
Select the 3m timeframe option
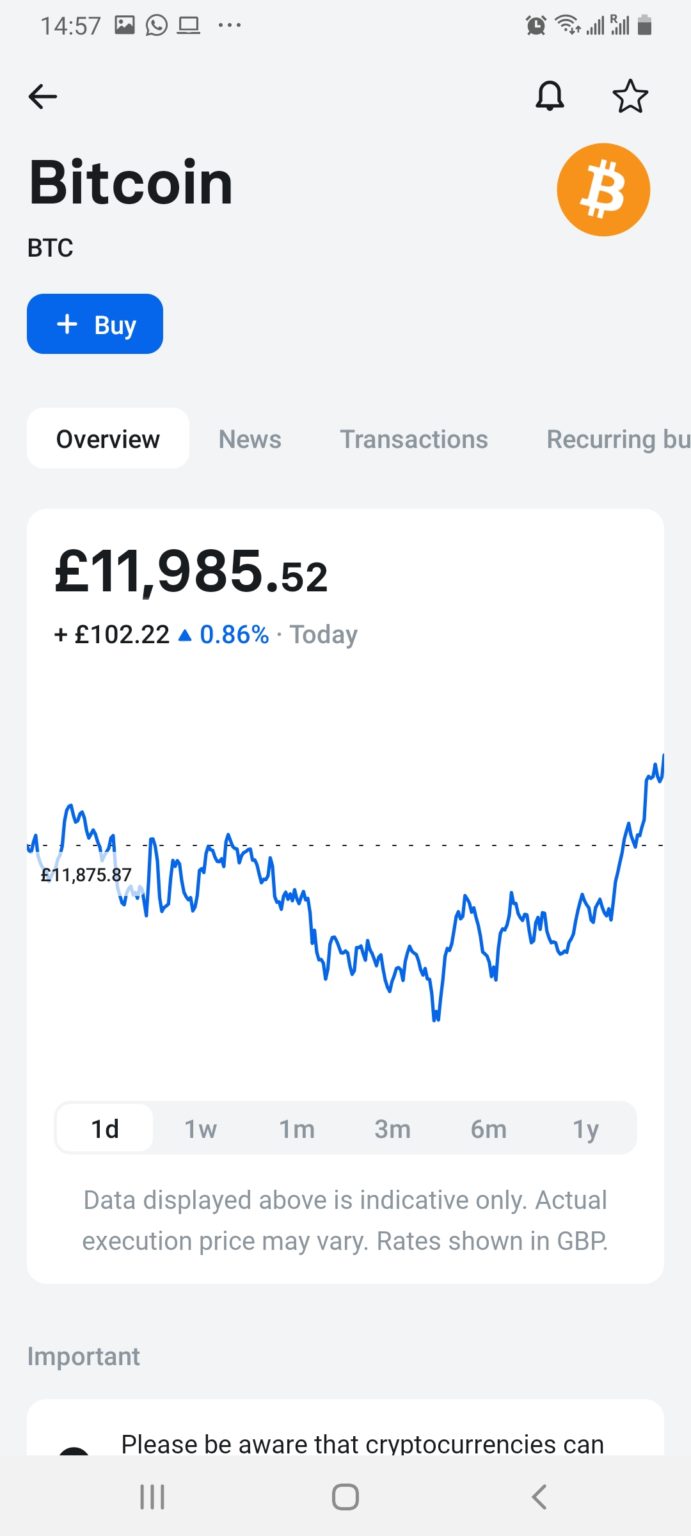pyautogui.click(x=393, y=1128)
